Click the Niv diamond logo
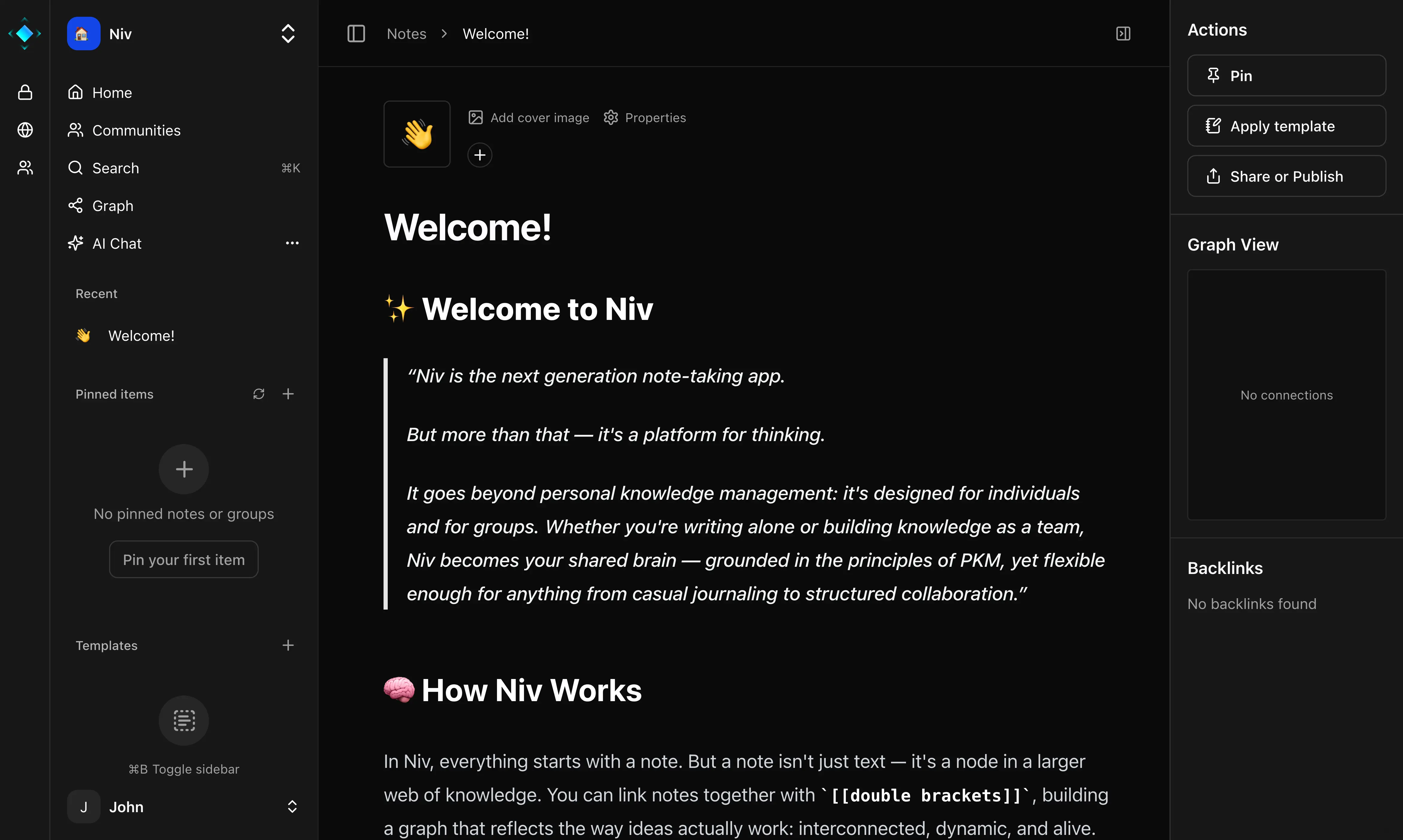The width and height of the screenshot is (1403, 840). [x=25, y=34]
